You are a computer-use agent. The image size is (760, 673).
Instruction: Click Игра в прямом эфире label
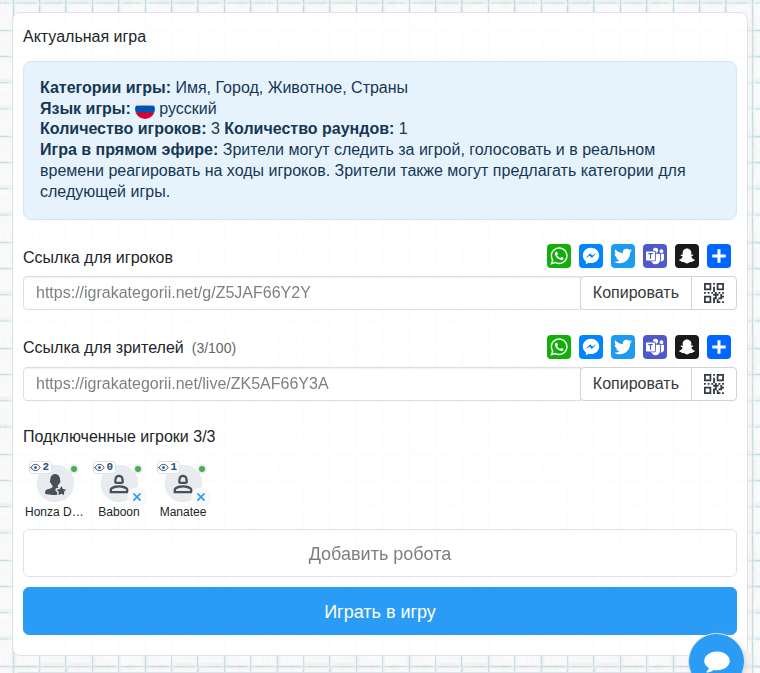(x=129, y=150)
